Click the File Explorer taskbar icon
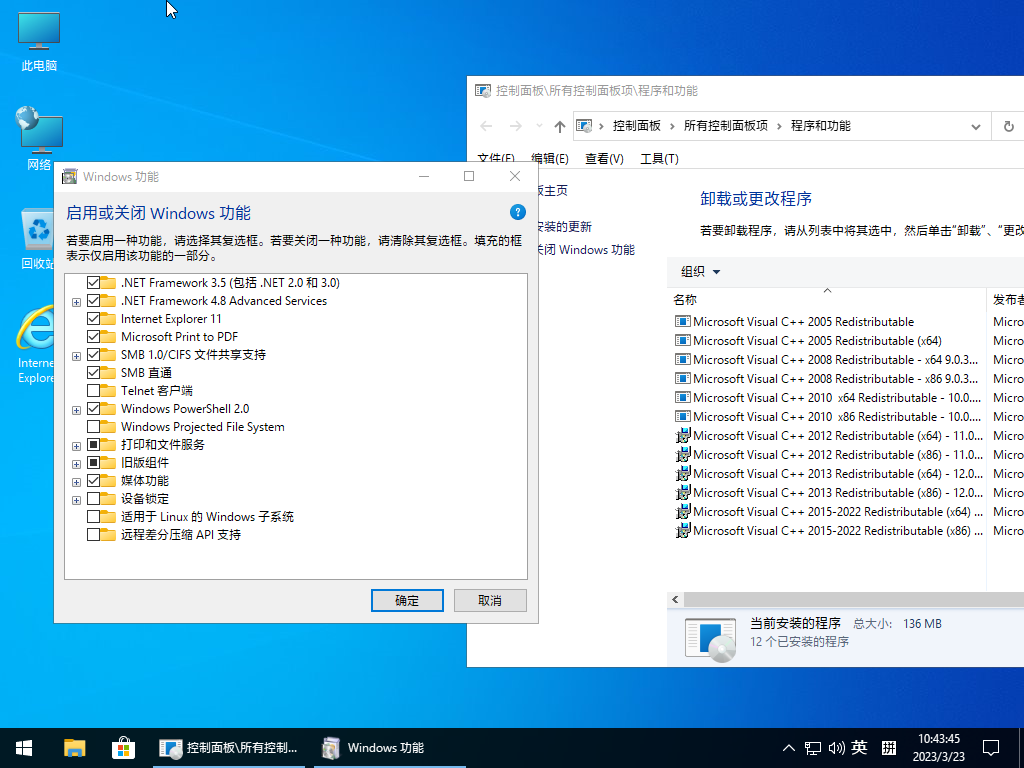The image size is (1024, 768). pos(74,747)
